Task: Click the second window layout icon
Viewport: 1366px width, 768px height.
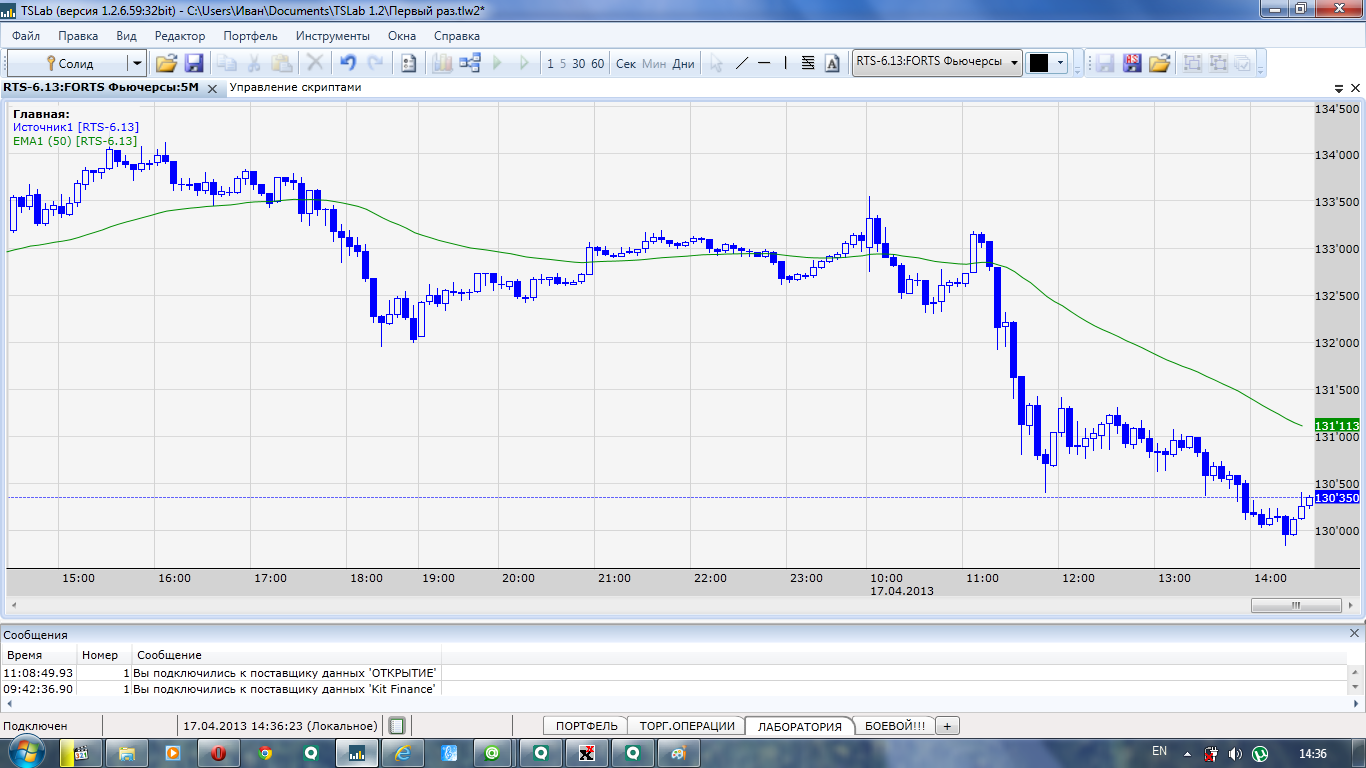Action: coord(1218,63)
